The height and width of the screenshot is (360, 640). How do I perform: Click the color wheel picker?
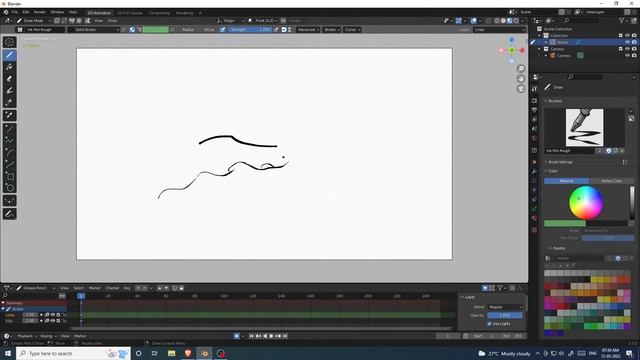(x=586, y=202)
